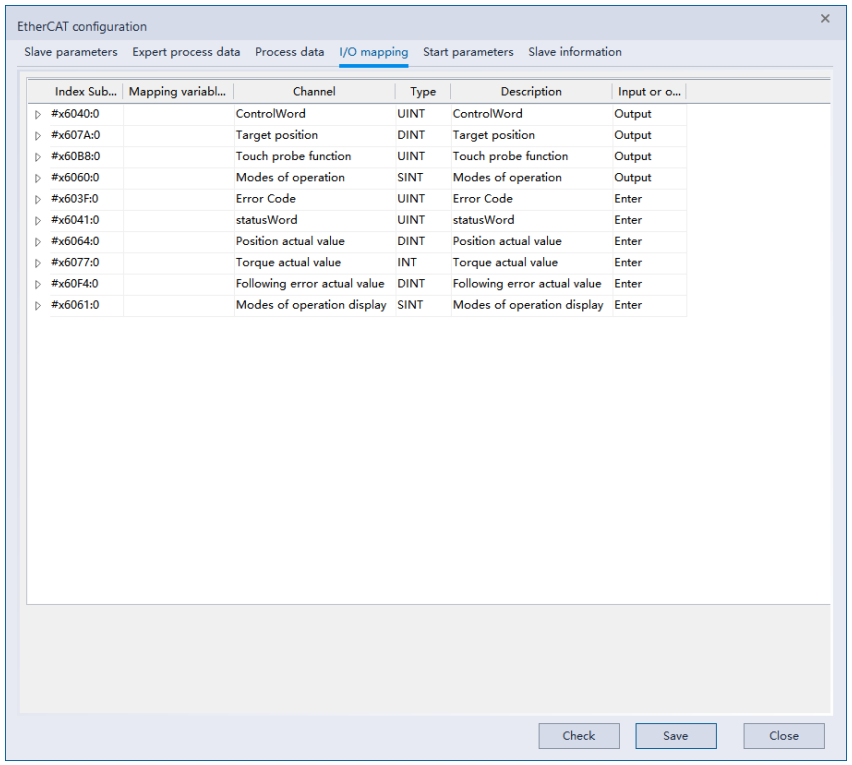Save the EtherCAT configuration

(675, 736)
